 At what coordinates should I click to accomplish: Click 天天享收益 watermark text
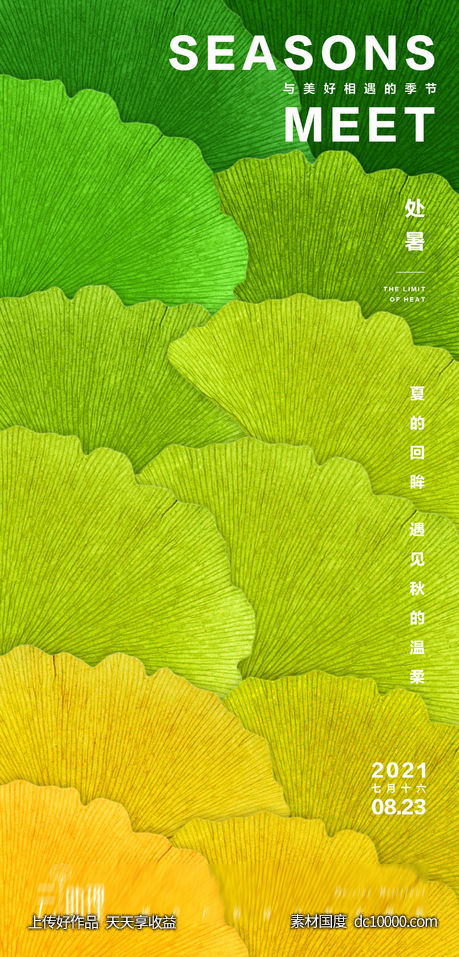(x=141, y=922)
